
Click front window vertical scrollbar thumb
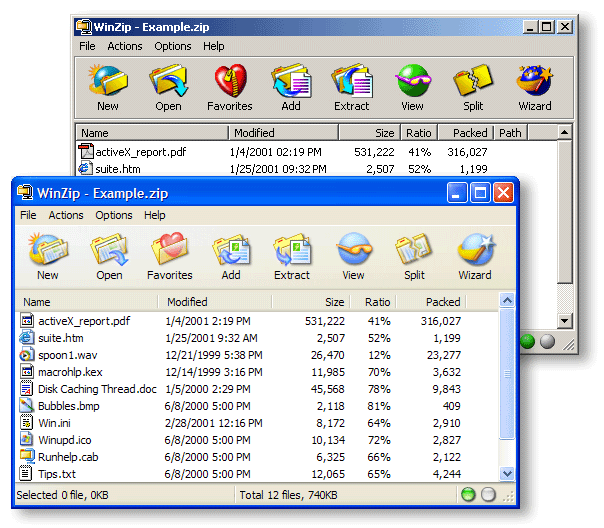tap(507, 373)
